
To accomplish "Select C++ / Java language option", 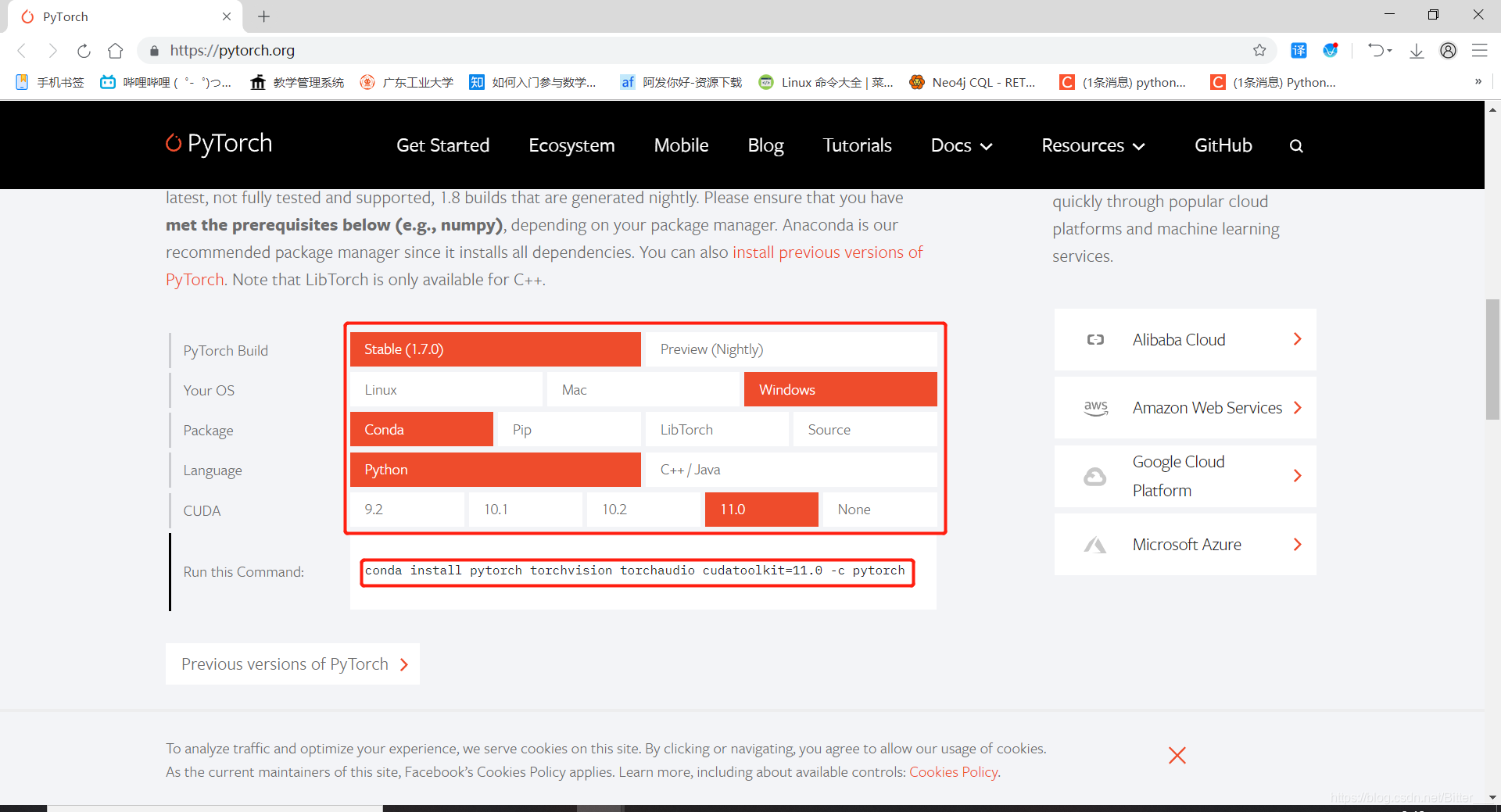I will pyautogui.click(x=791, y=470).
